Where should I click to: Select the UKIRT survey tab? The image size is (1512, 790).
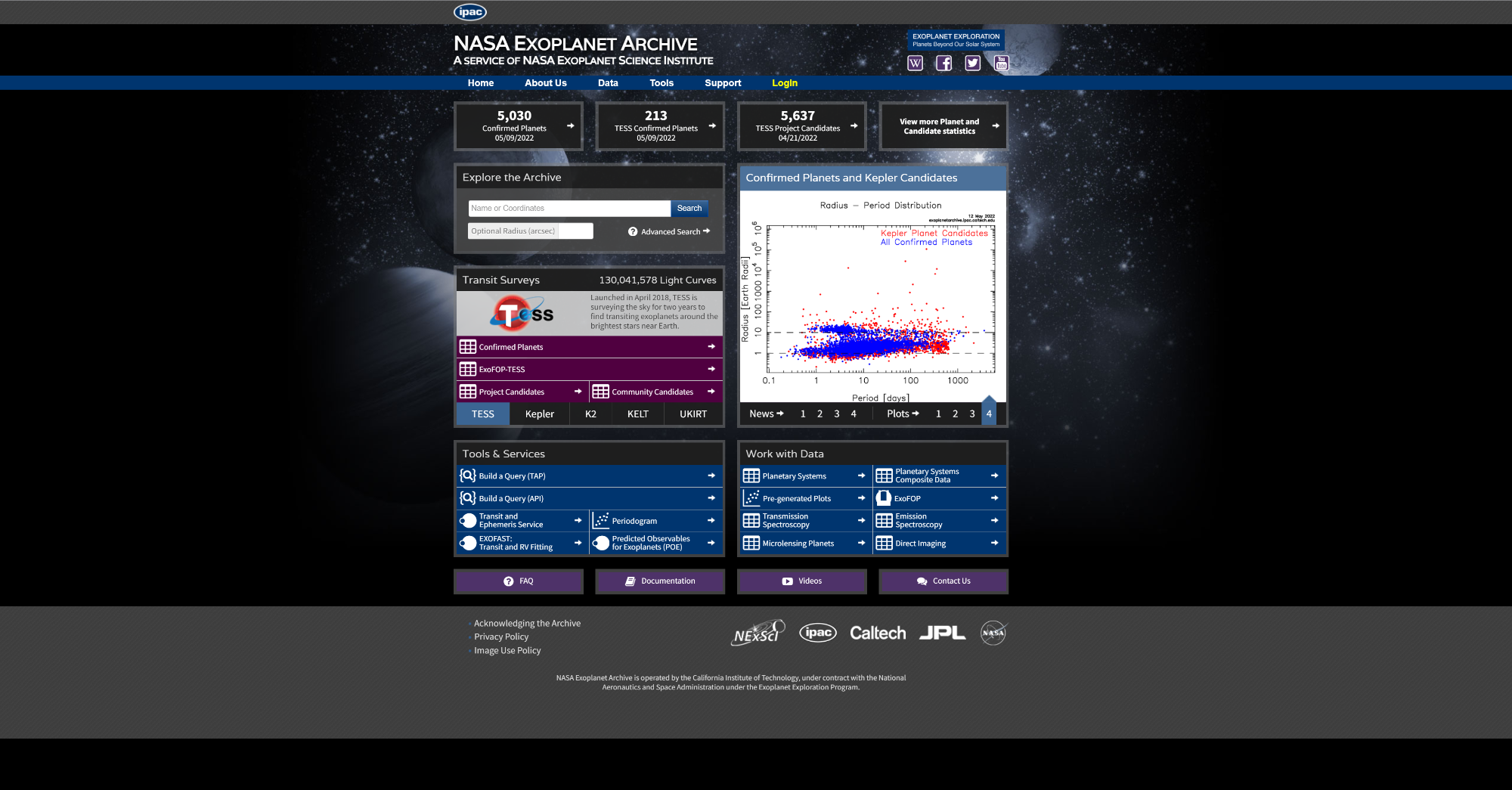pyautogui.click(x=692, y=414)
